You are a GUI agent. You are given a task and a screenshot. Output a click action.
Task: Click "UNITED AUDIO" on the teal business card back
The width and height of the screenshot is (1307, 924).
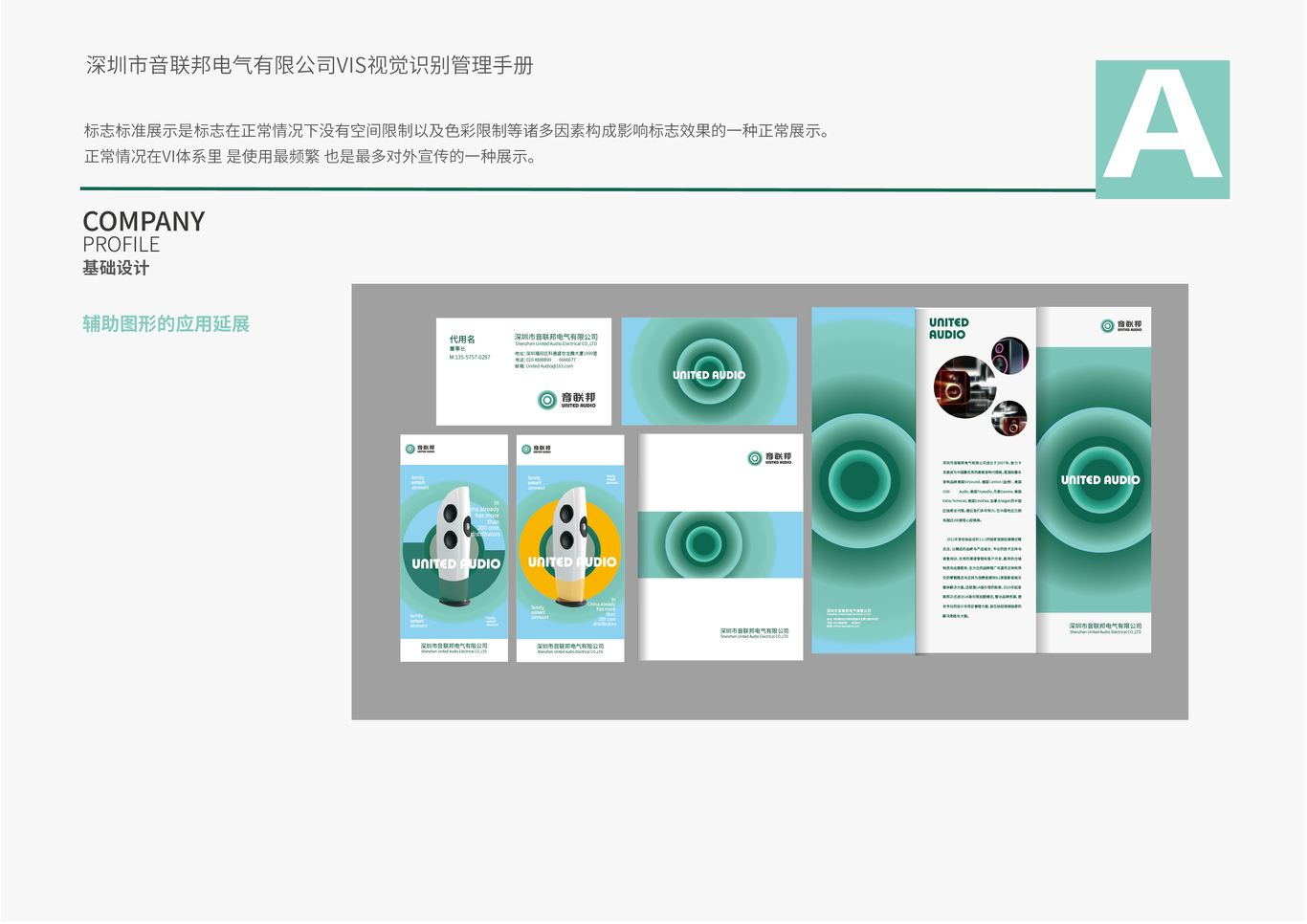click(x=709, y=375)
